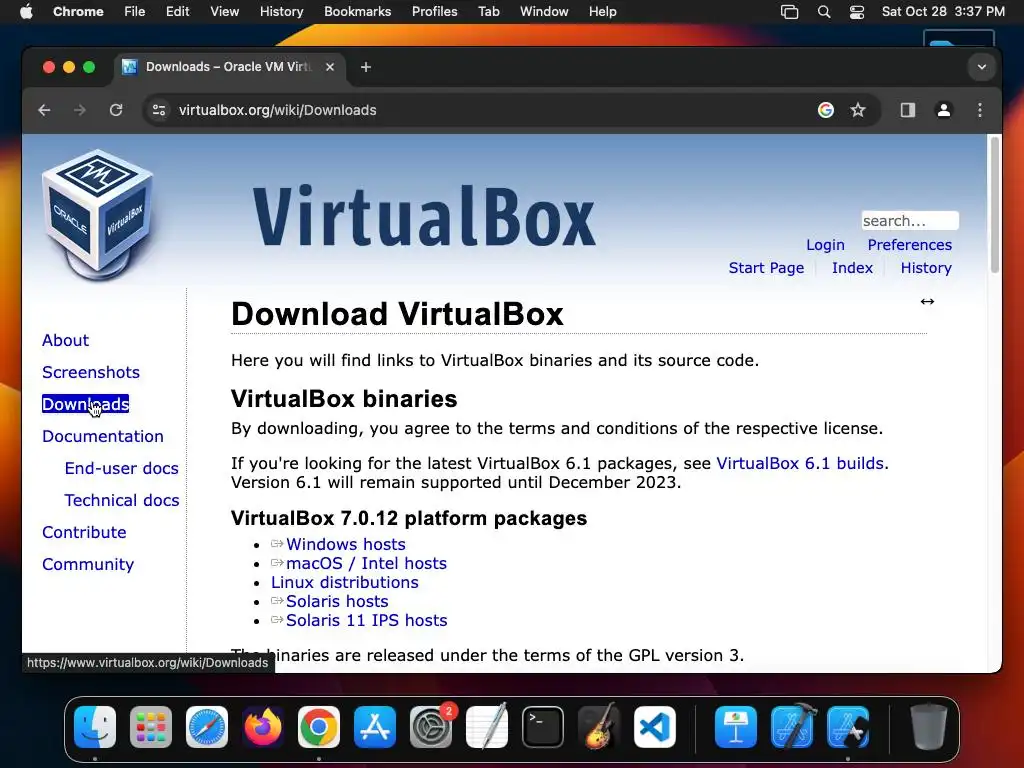Open the Edit menu
1024x768 pixels.
pos(177,12)
